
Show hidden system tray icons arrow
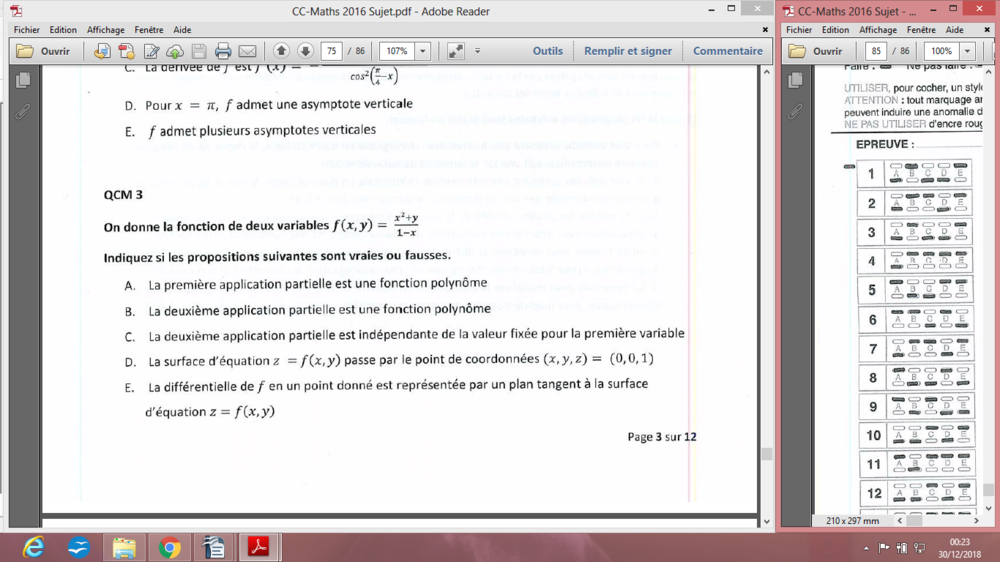(866, 548)
